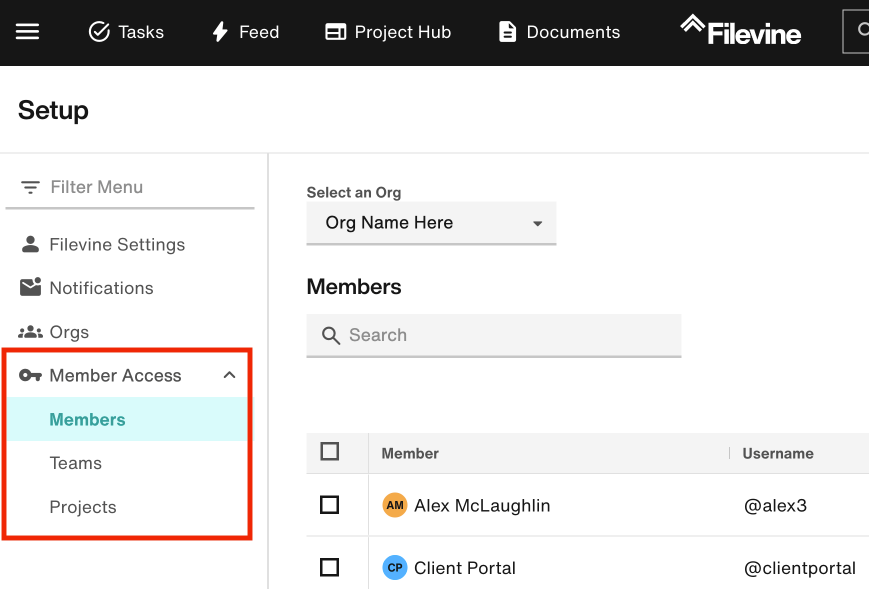This screenshot has height=589, width=869.
Task: Click the Documents file icon
Action: click(x=507, y=32)
